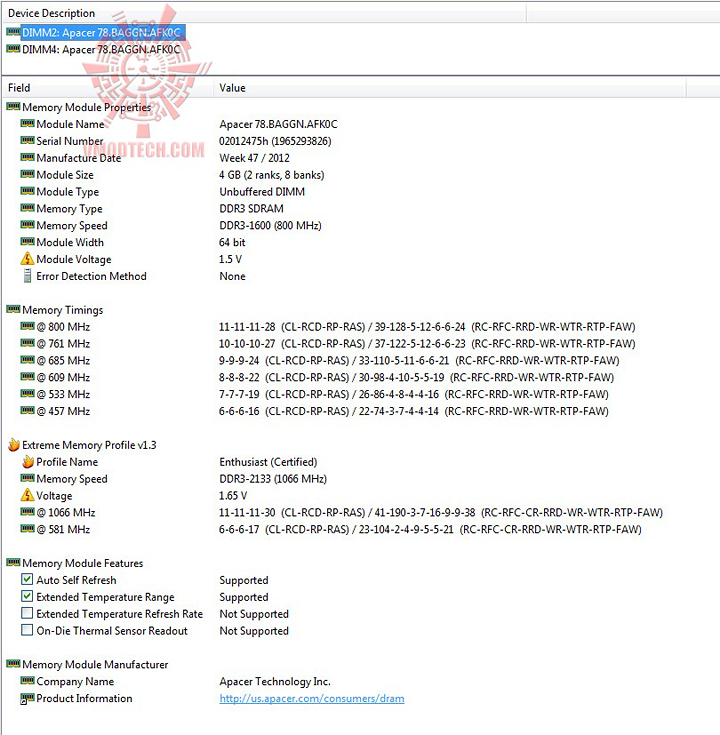This screenshot has height=735, width=720.
Task: Click the Serial Number row icon
Action: coord(28,140)
